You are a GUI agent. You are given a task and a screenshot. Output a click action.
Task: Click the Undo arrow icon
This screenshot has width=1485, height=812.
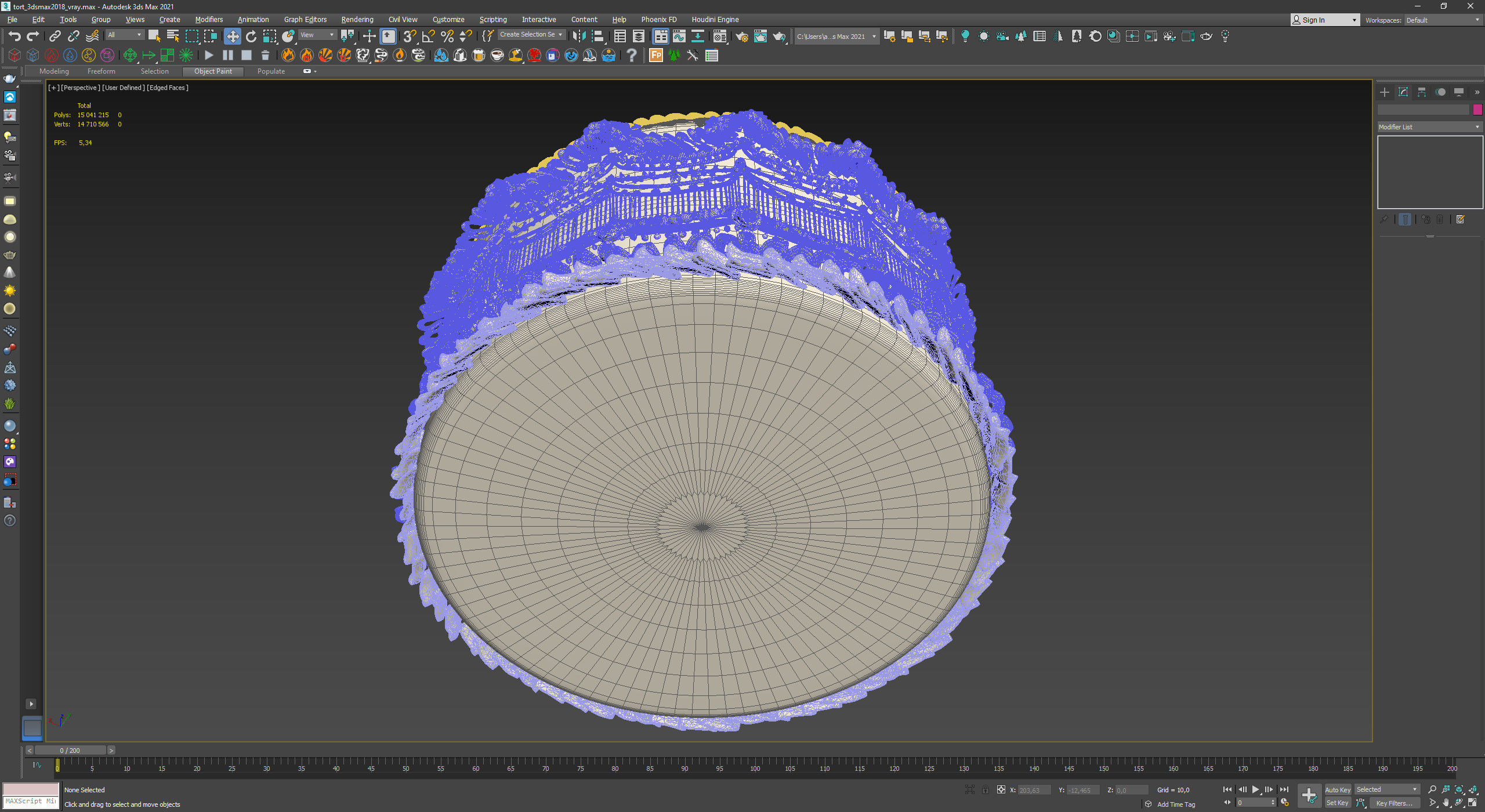[x=15, y=37]
